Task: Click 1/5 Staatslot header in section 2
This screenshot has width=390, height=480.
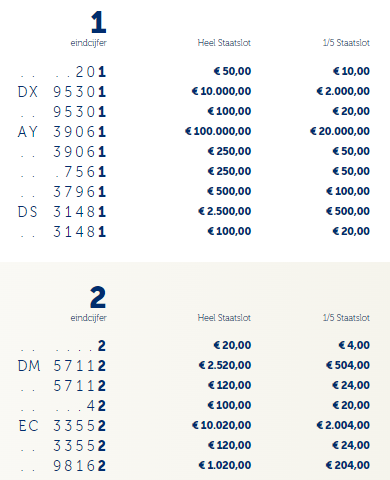Action: pyautogui.click(x=346, y=318)
